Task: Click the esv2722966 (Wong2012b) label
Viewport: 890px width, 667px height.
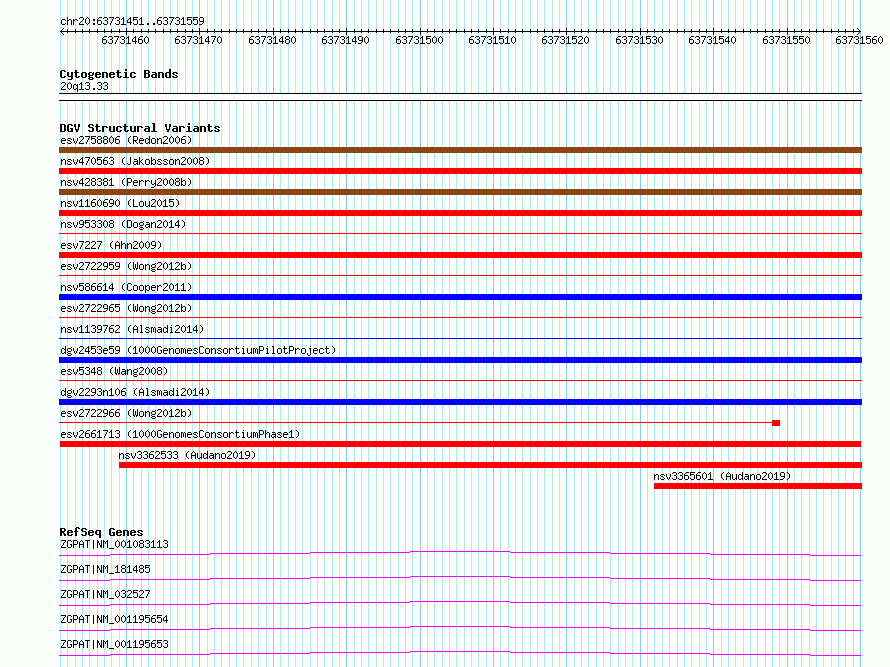Action: point(126,413)
